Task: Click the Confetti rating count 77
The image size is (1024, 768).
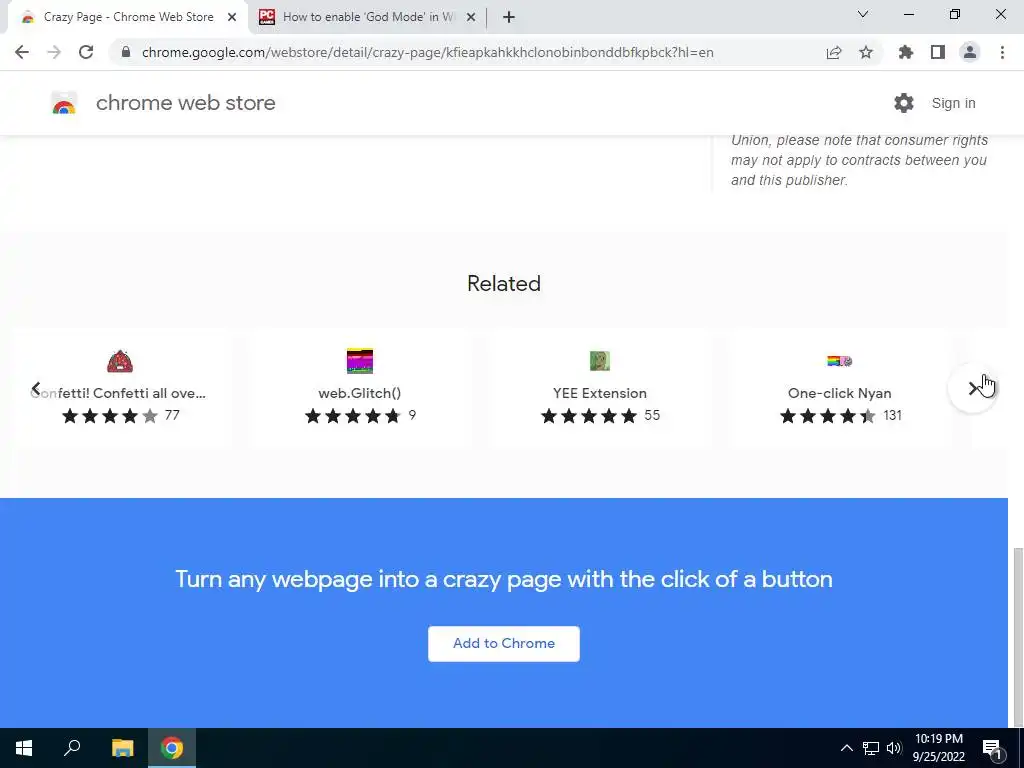Action: [x=172, y=415]
